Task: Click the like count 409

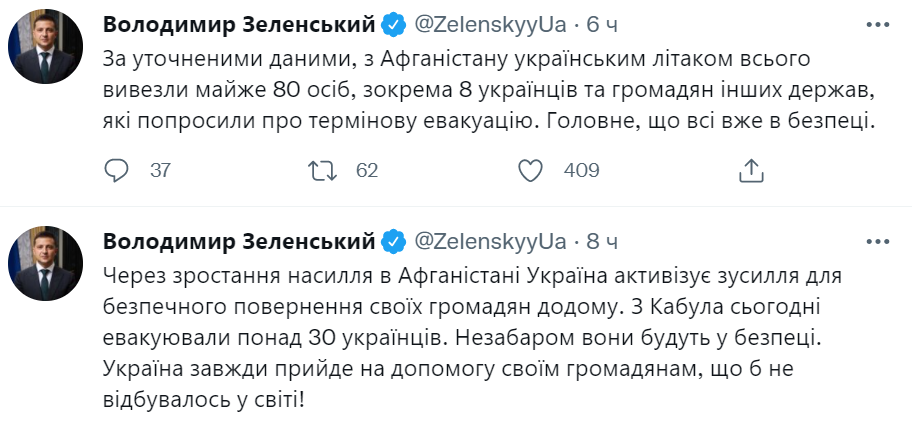Action: tap(581, 171)
